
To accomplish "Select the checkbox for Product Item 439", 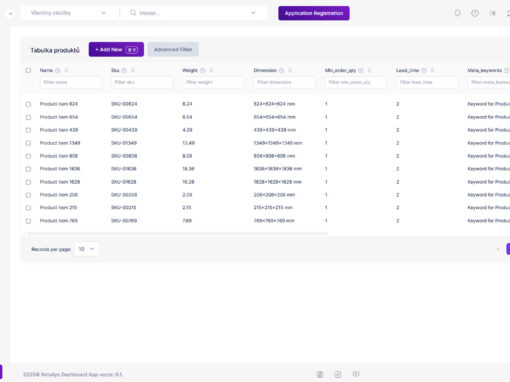I will (28, 130).
